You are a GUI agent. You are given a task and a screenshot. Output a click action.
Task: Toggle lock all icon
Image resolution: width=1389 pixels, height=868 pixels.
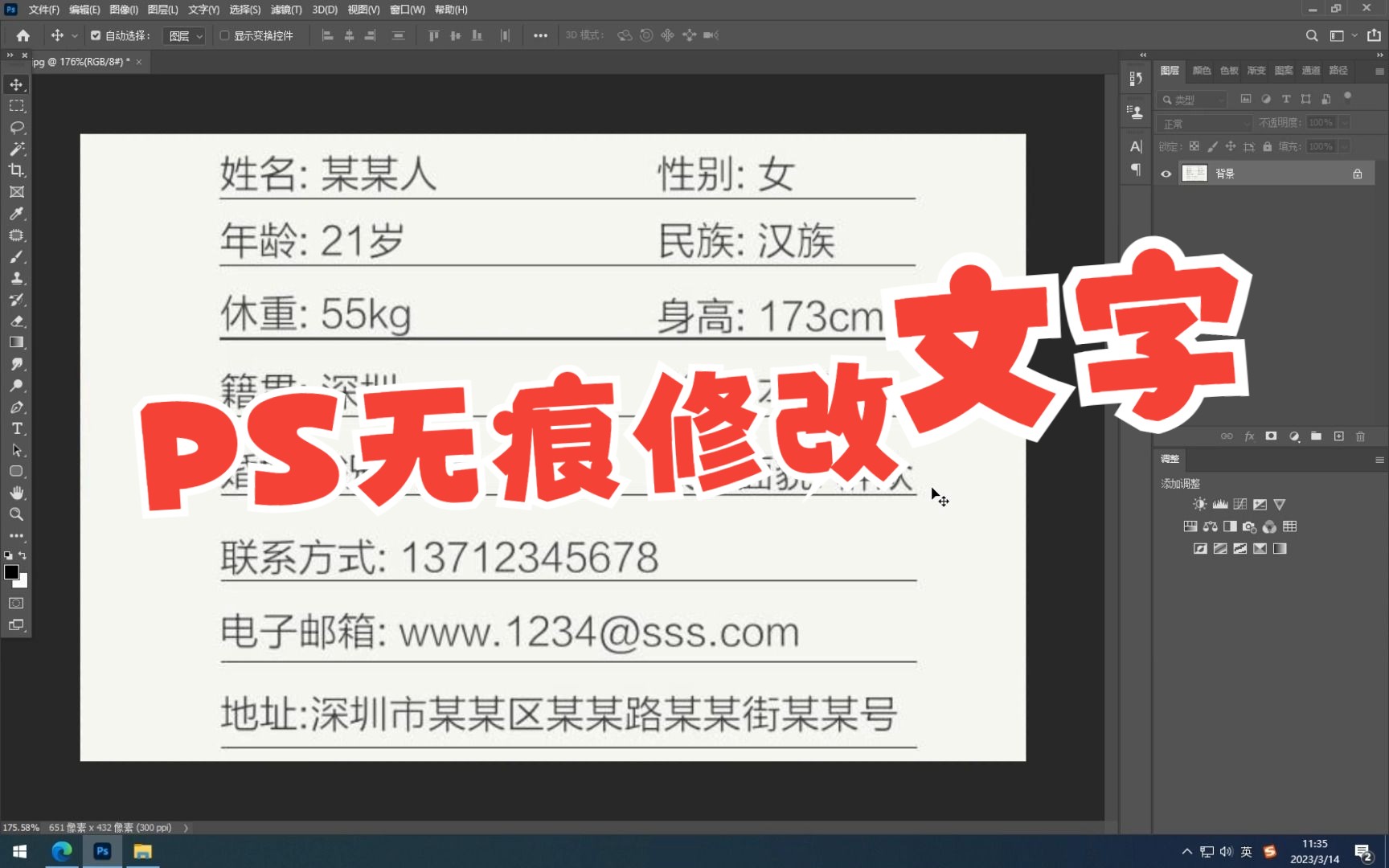(1267, 146)
